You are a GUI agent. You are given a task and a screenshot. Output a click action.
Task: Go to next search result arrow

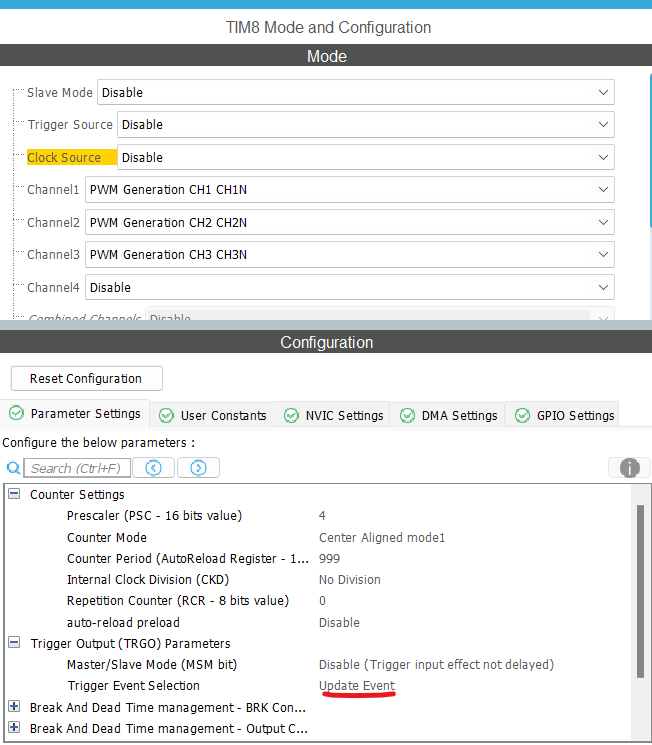click(198, 468)
